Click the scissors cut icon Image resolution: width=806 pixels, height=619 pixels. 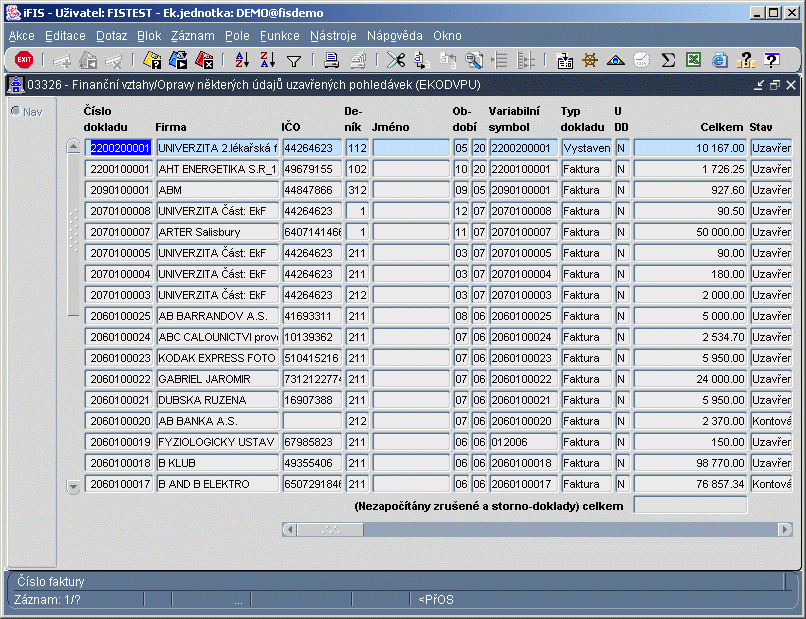click(x=396, y=60)
